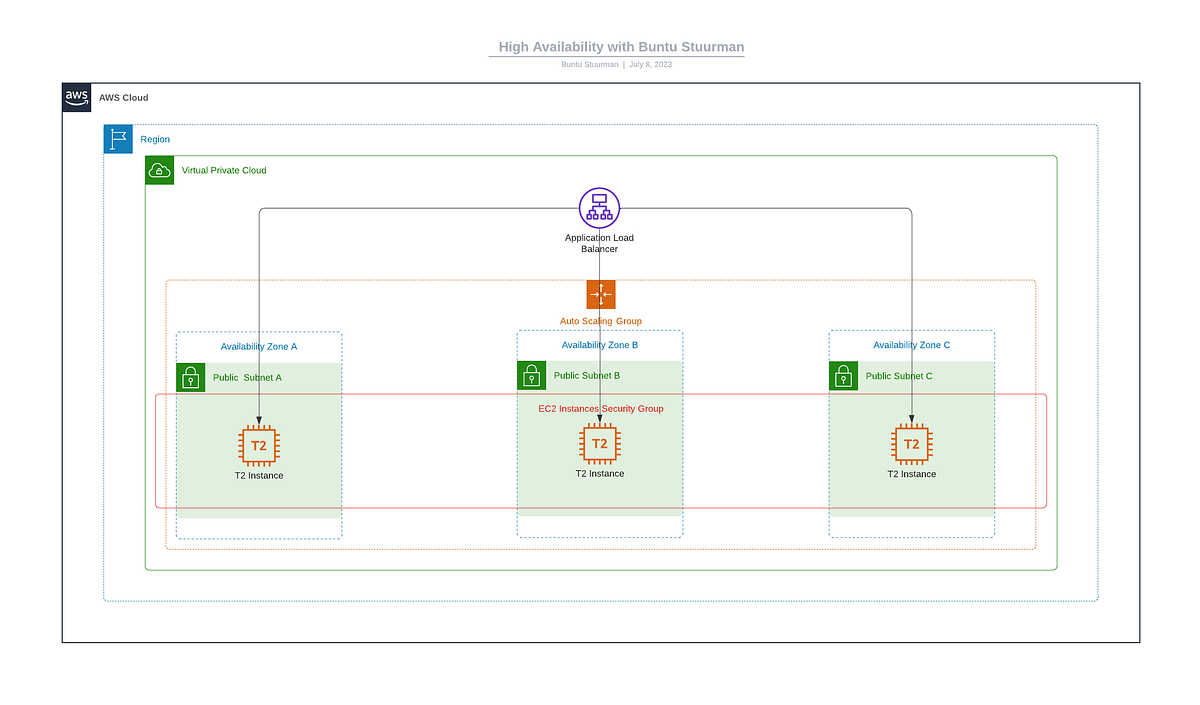Click the Buntu Stuurman author byline
This screenshot has width=1200, height=705.
coord(590,63)
